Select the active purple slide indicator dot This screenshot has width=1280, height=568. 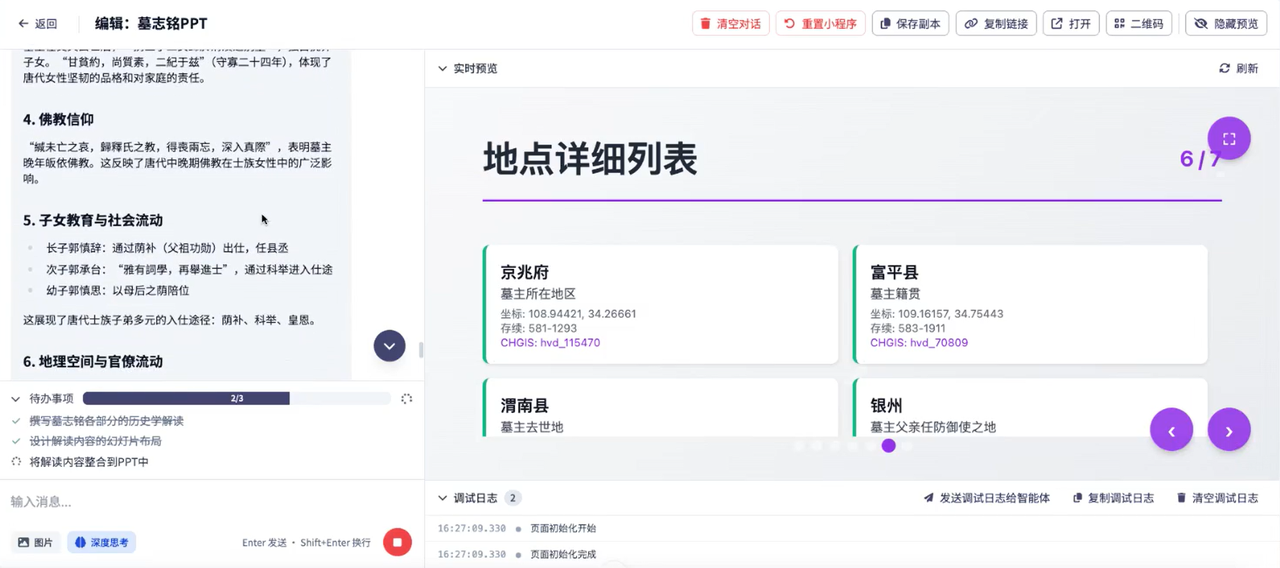tap(888, 446)
